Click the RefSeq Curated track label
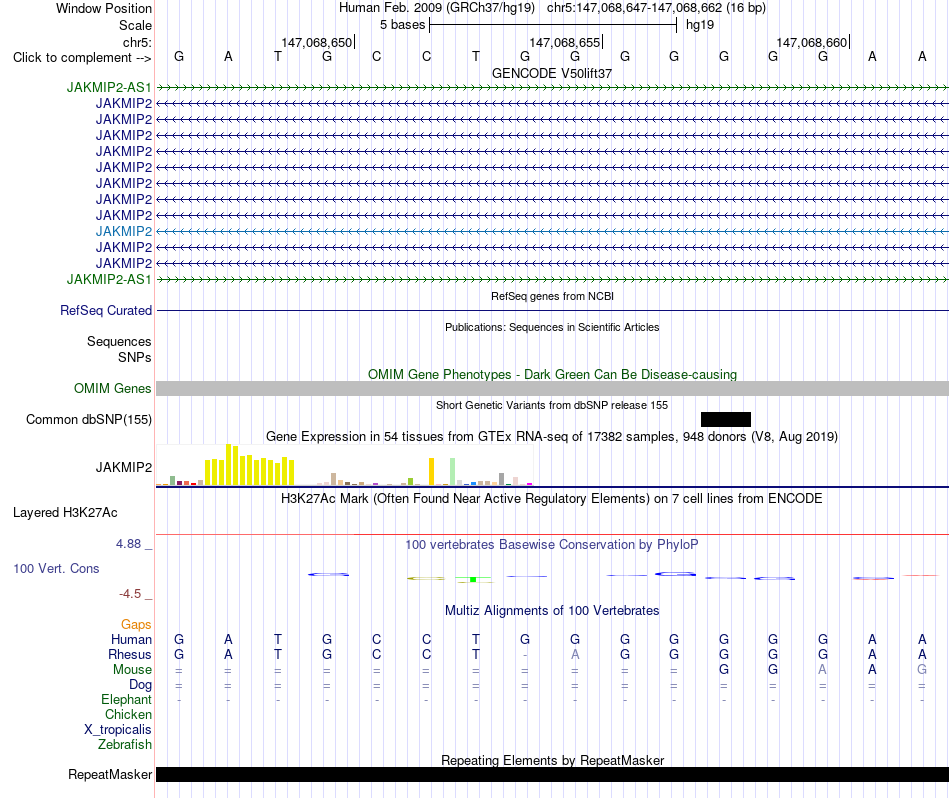This screenshot has height=798, width=950. [106, 310]
